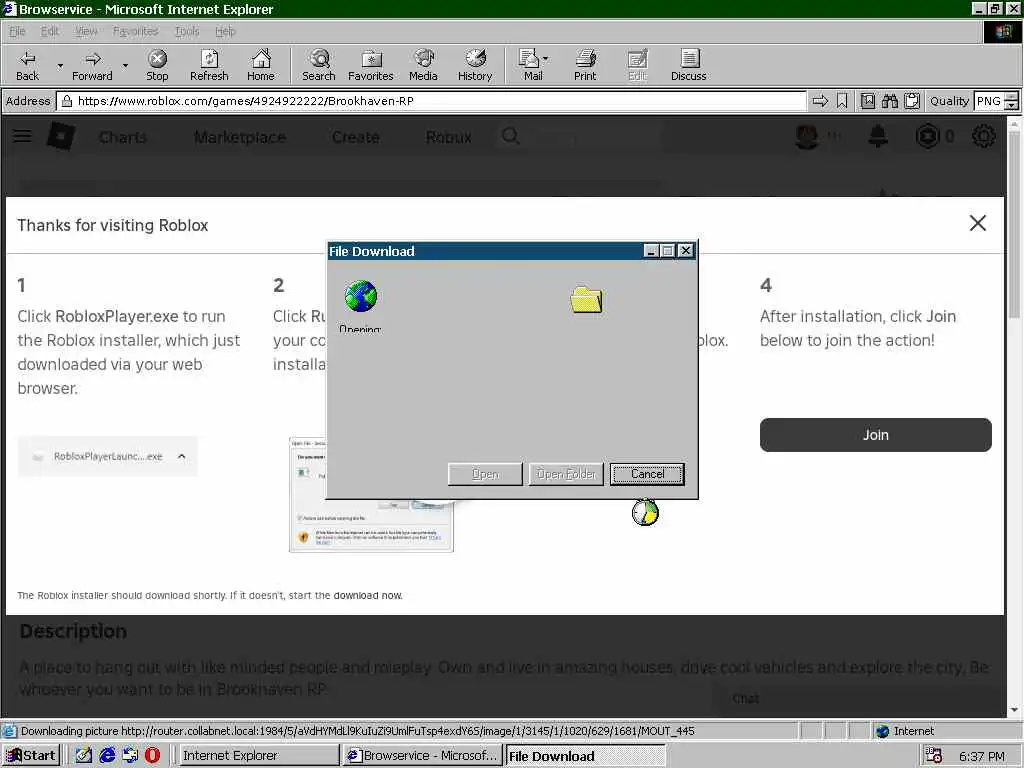Open the Tools menu
Image resolution: width=1024 pixels, height=768 pixels.
[187, 31]
